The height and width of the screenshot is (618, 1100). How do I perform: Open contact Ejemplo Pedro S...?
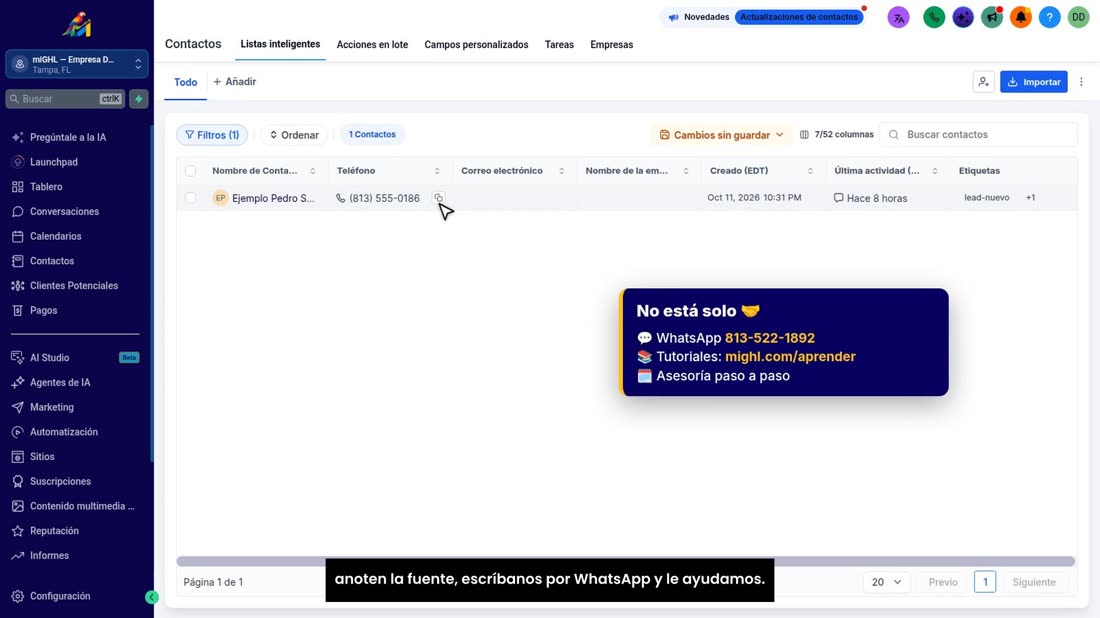[273, 199]
